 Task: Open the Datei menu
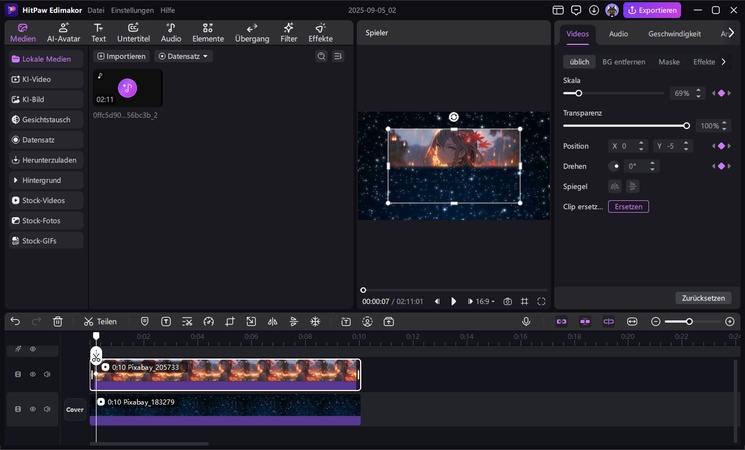[x=96, y=10]
